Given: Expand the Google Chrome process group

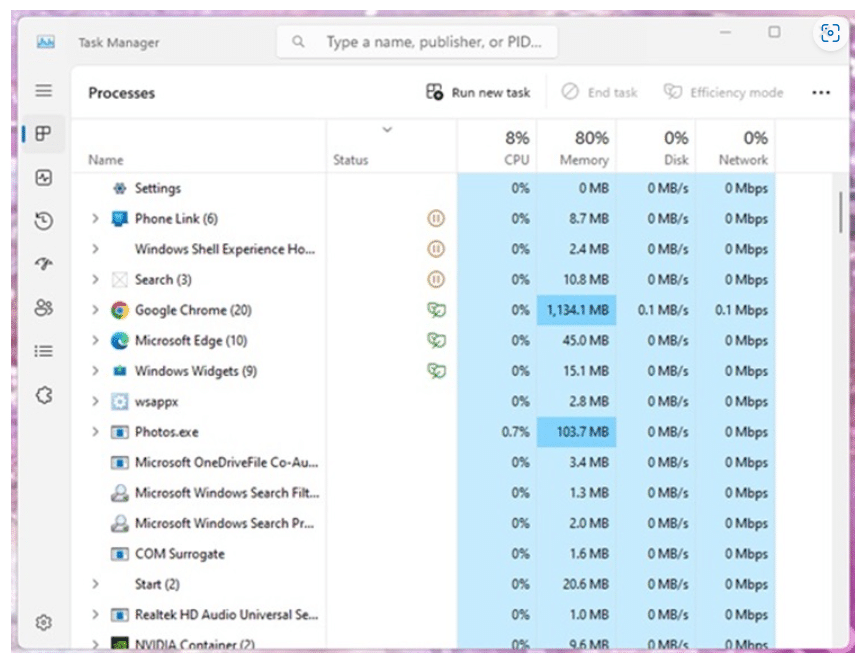Looking at the screenshot, I should (x=95, y=310).
